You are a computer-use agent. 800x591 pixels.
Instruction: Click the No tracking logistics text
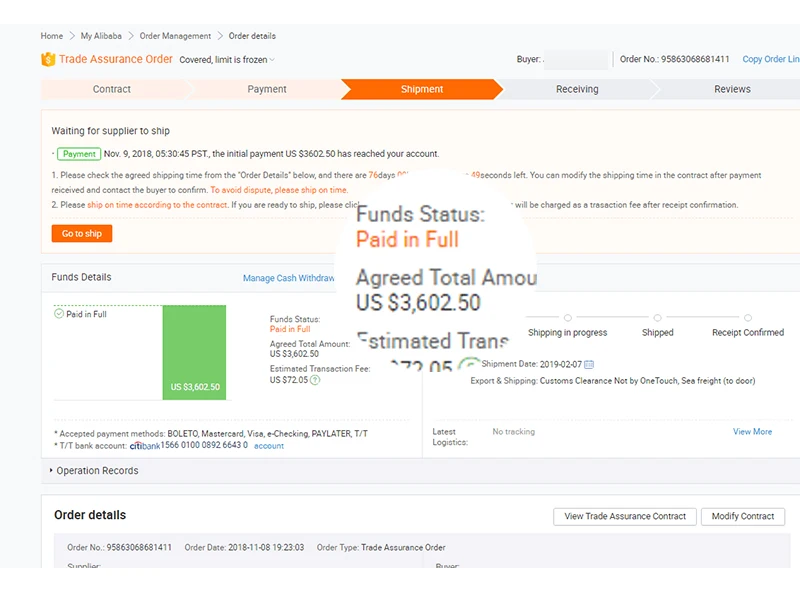(514, 432)
